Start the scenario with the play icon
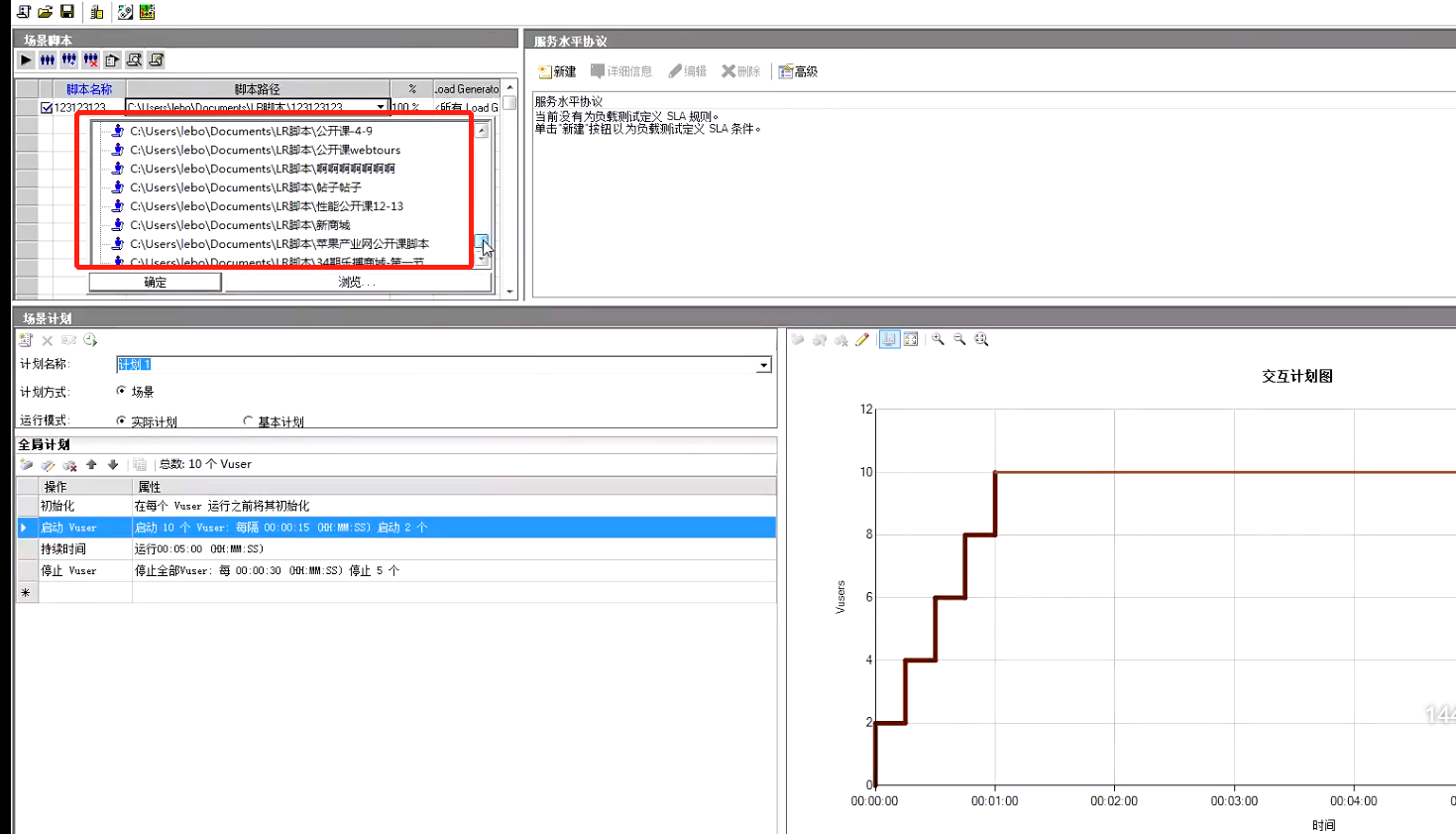This screenshot has width=1456, height=834. [x=26, y=60]
